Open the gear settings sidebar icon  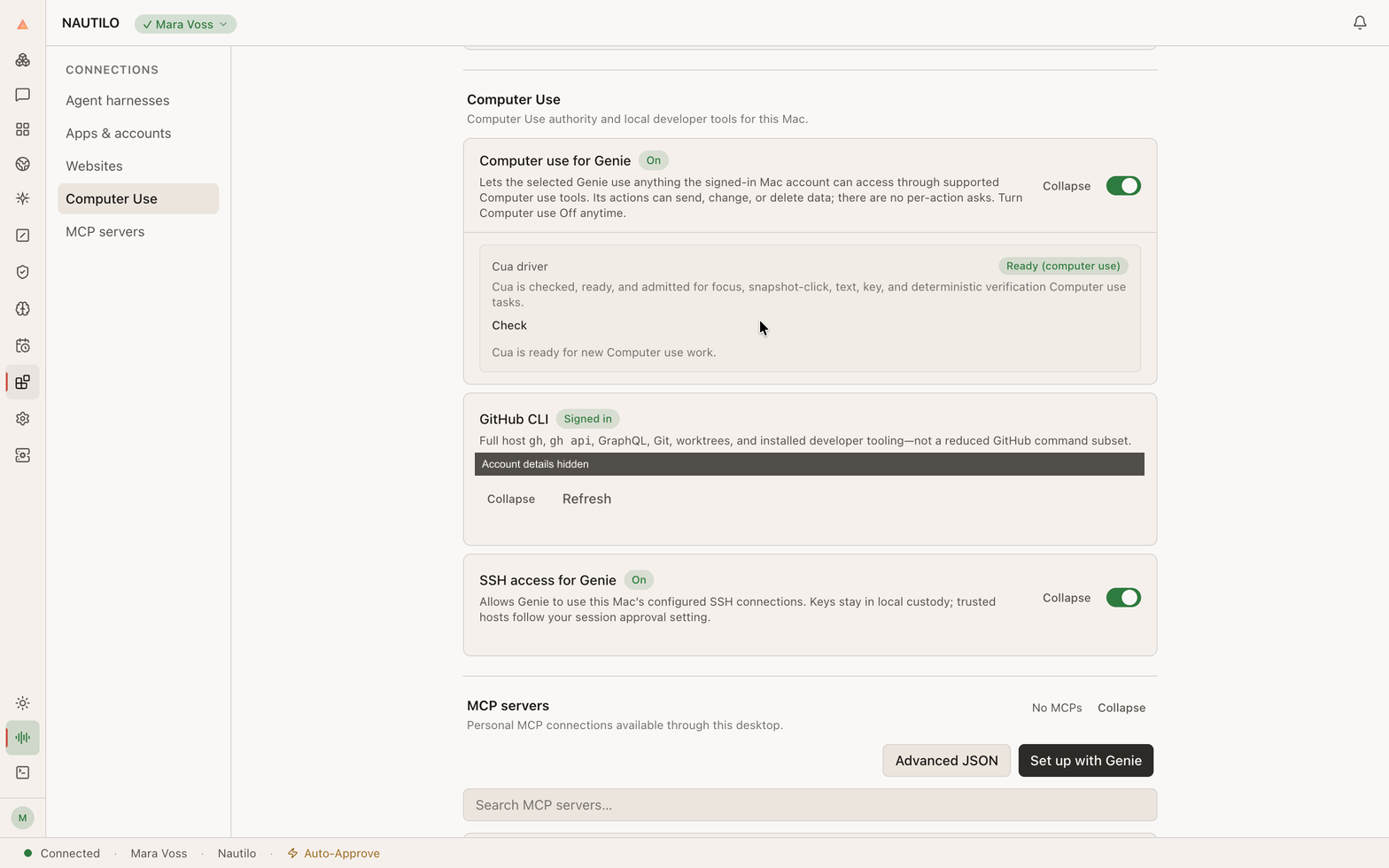pyautogui.click(x=23, y=419)
